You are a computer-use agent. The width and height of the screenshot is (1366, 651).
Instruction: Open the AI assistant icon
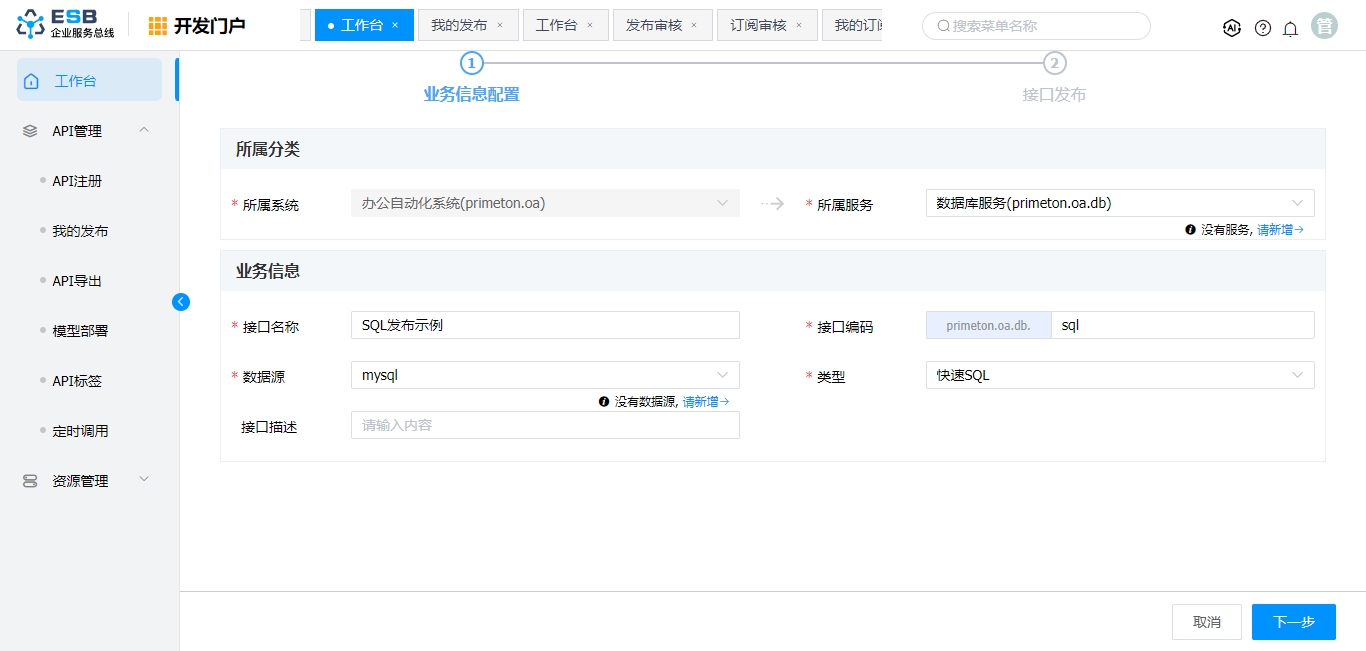pos(1232,28)
